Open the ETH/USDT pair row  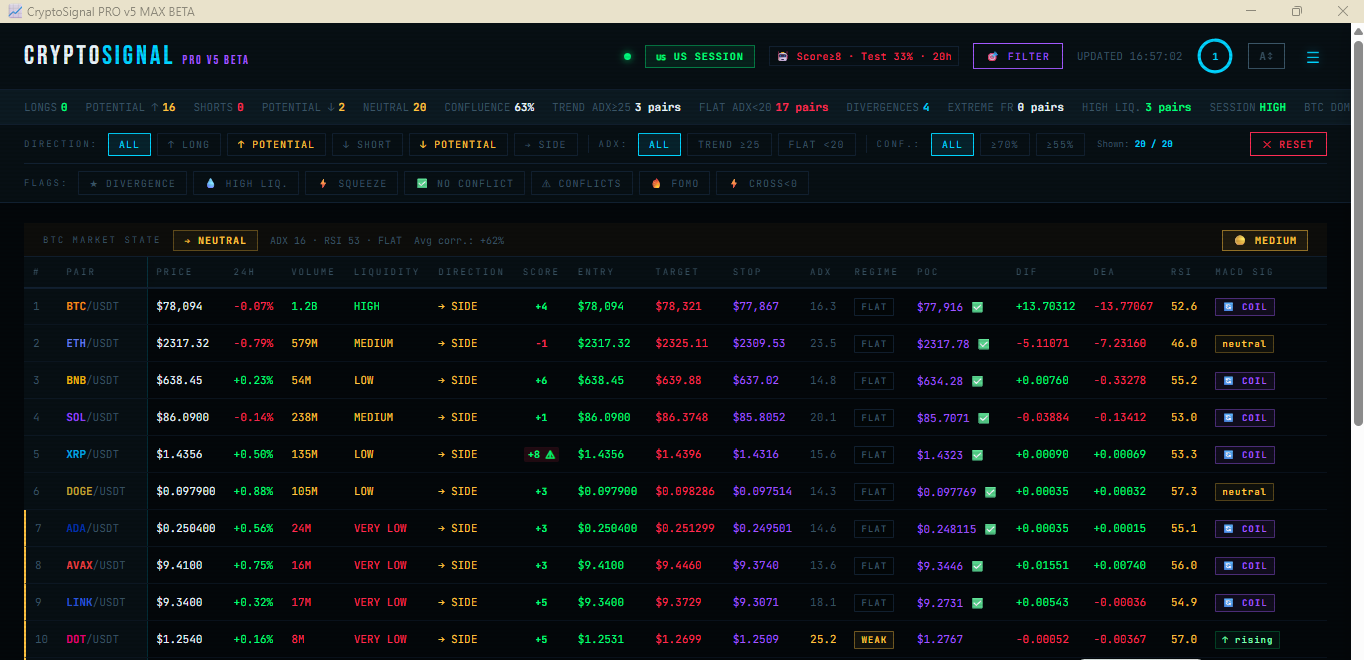[x=676, y=344]
